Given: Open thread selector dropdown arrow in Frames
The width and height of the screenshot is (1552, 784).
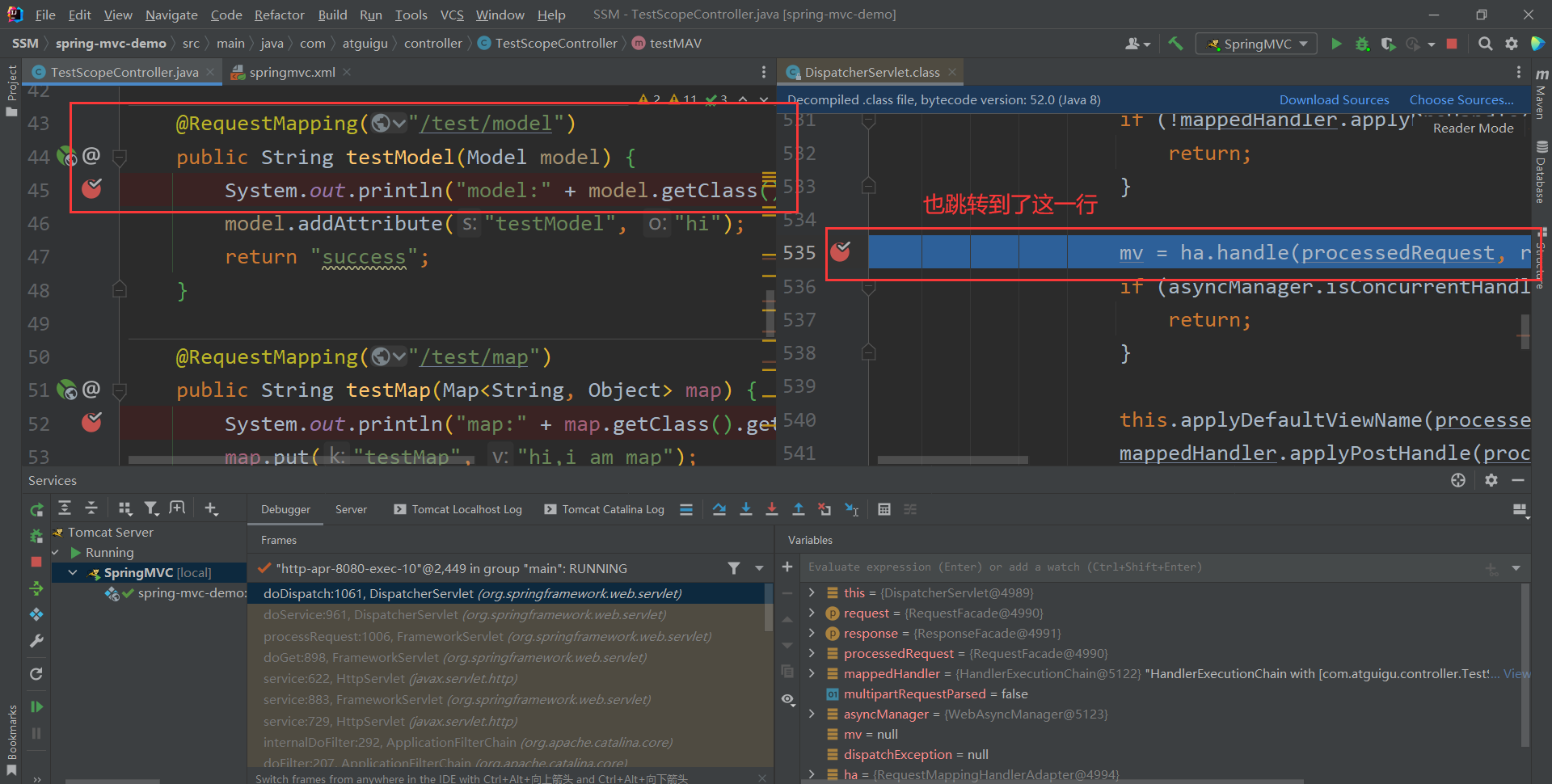Looking at the screenshot, I should [759, 568].
